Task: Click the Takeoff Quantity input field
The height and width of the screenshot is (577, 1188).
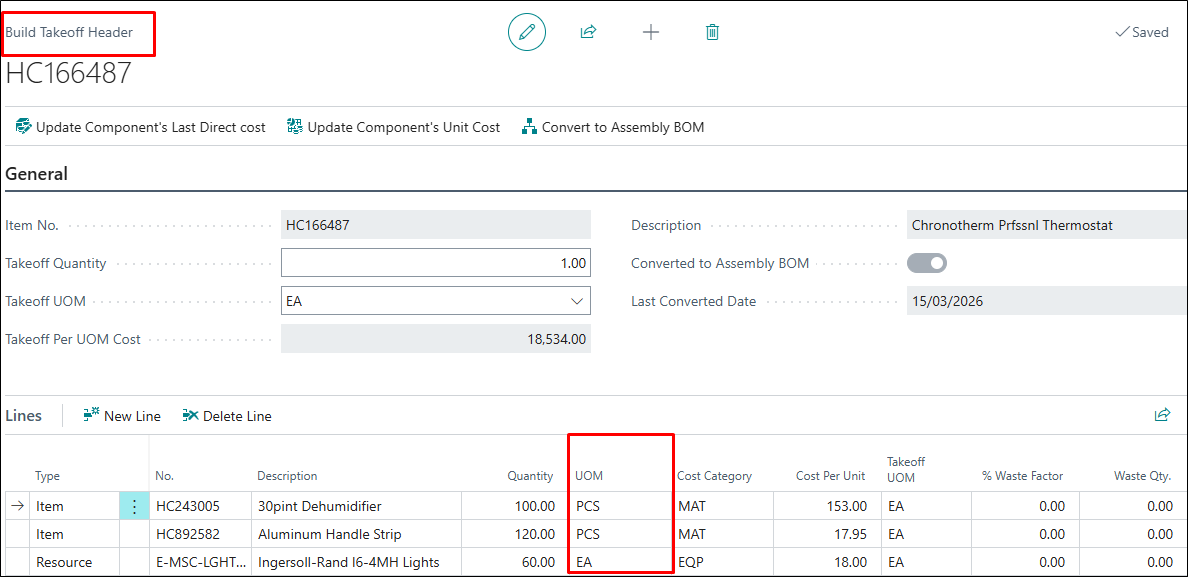Action: click(x=435, y=263)
